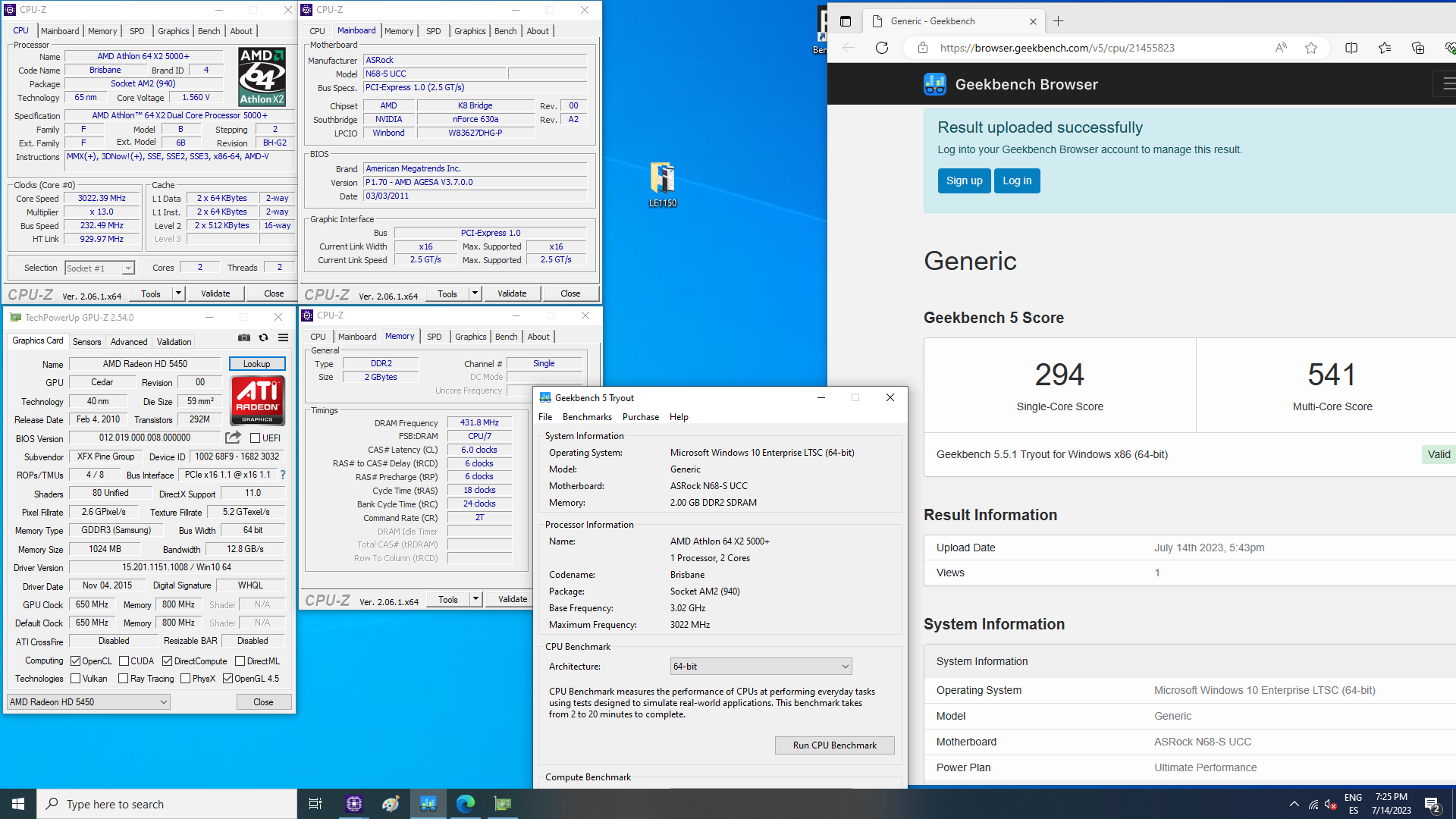The width and height of the screenshot is (1456, 819).
Task: Open the notification center on taskbar
Action: click(1432, 805)
